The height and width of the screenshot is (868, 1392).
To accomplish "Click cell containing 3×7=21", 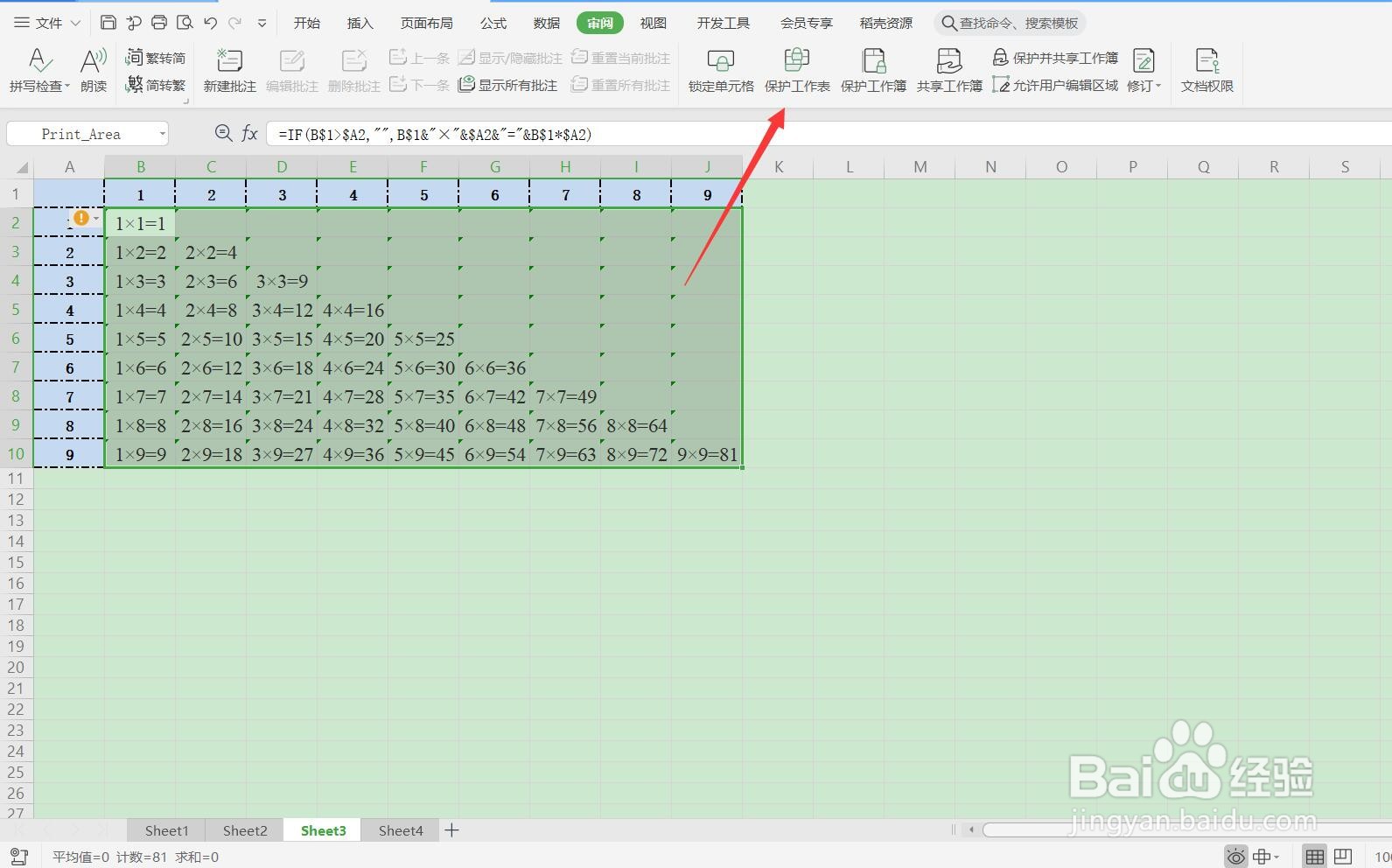I will [282, 396].
